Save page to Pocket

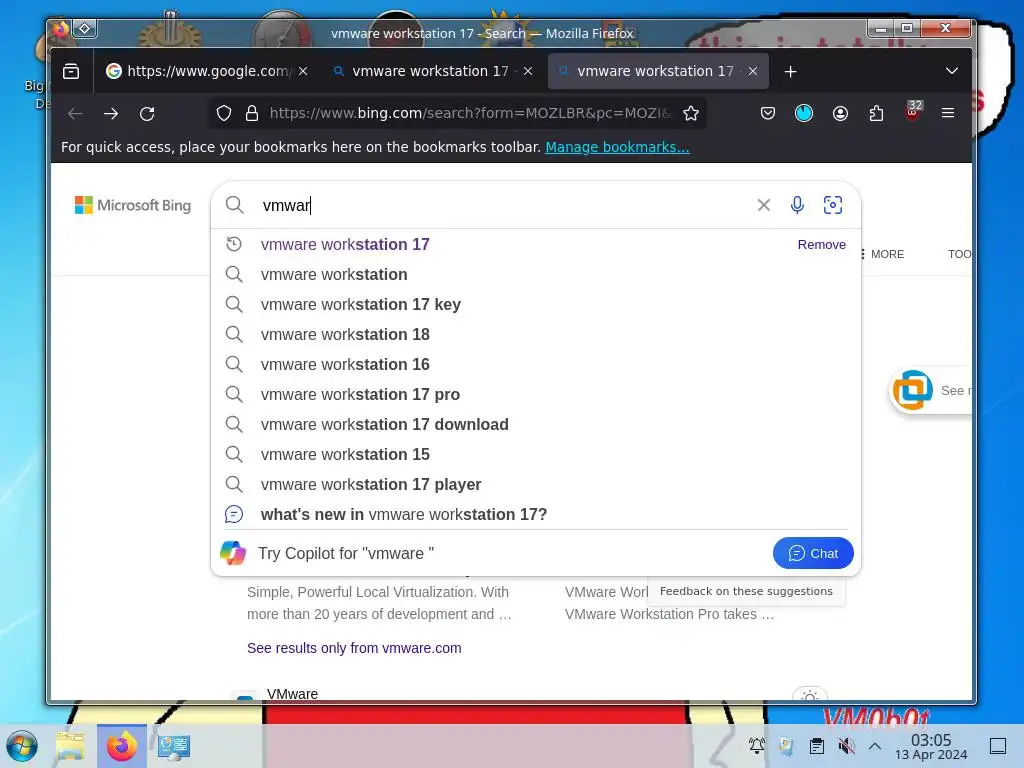768,114
